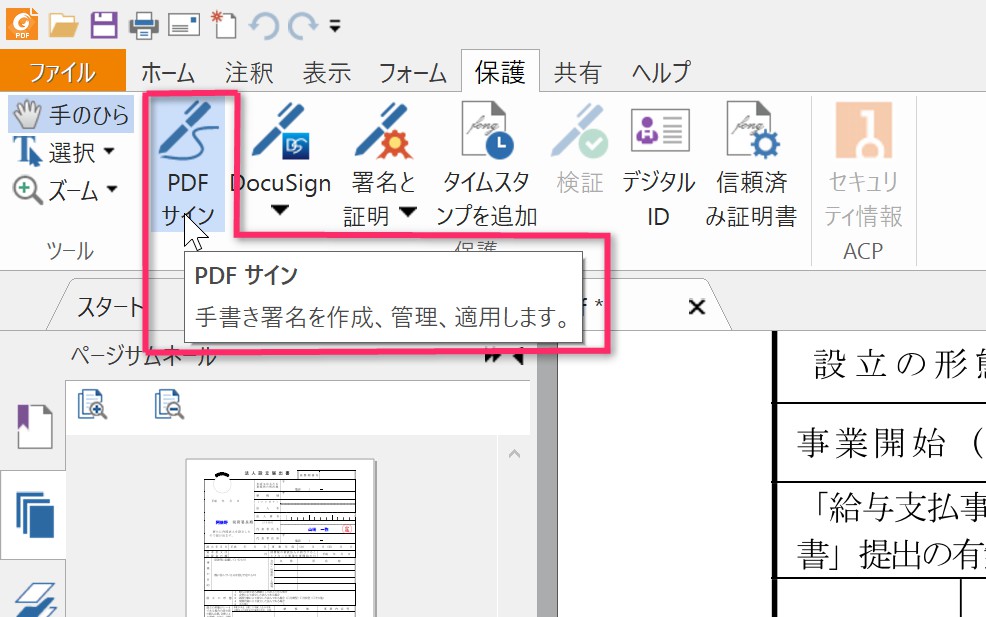986x617 pixels.
Task: Print the document via the printer icon
Action: [144, 26]
